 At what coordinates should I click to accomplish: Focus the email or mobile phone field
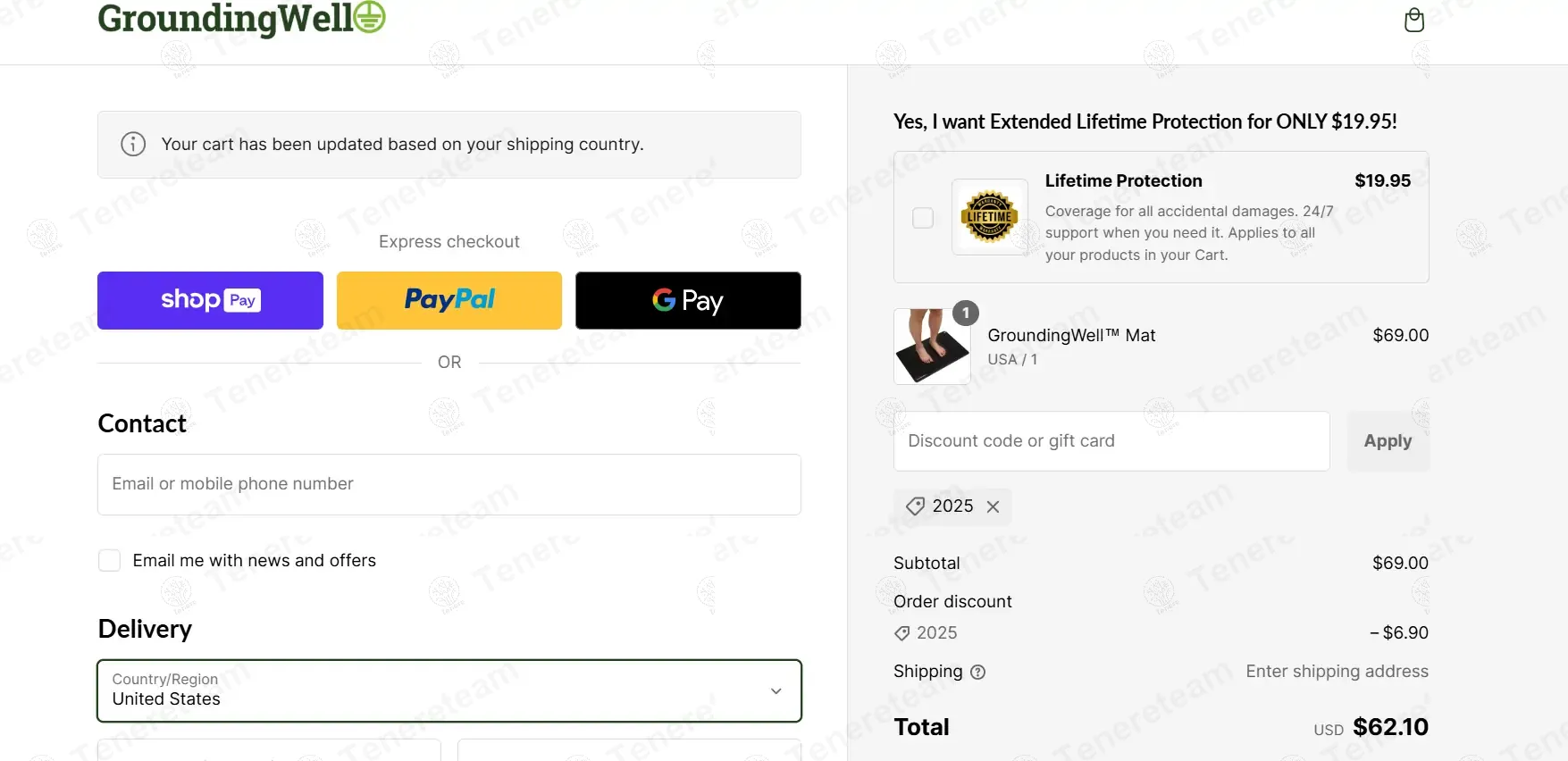pyautogui.click(x=449, y=484)
